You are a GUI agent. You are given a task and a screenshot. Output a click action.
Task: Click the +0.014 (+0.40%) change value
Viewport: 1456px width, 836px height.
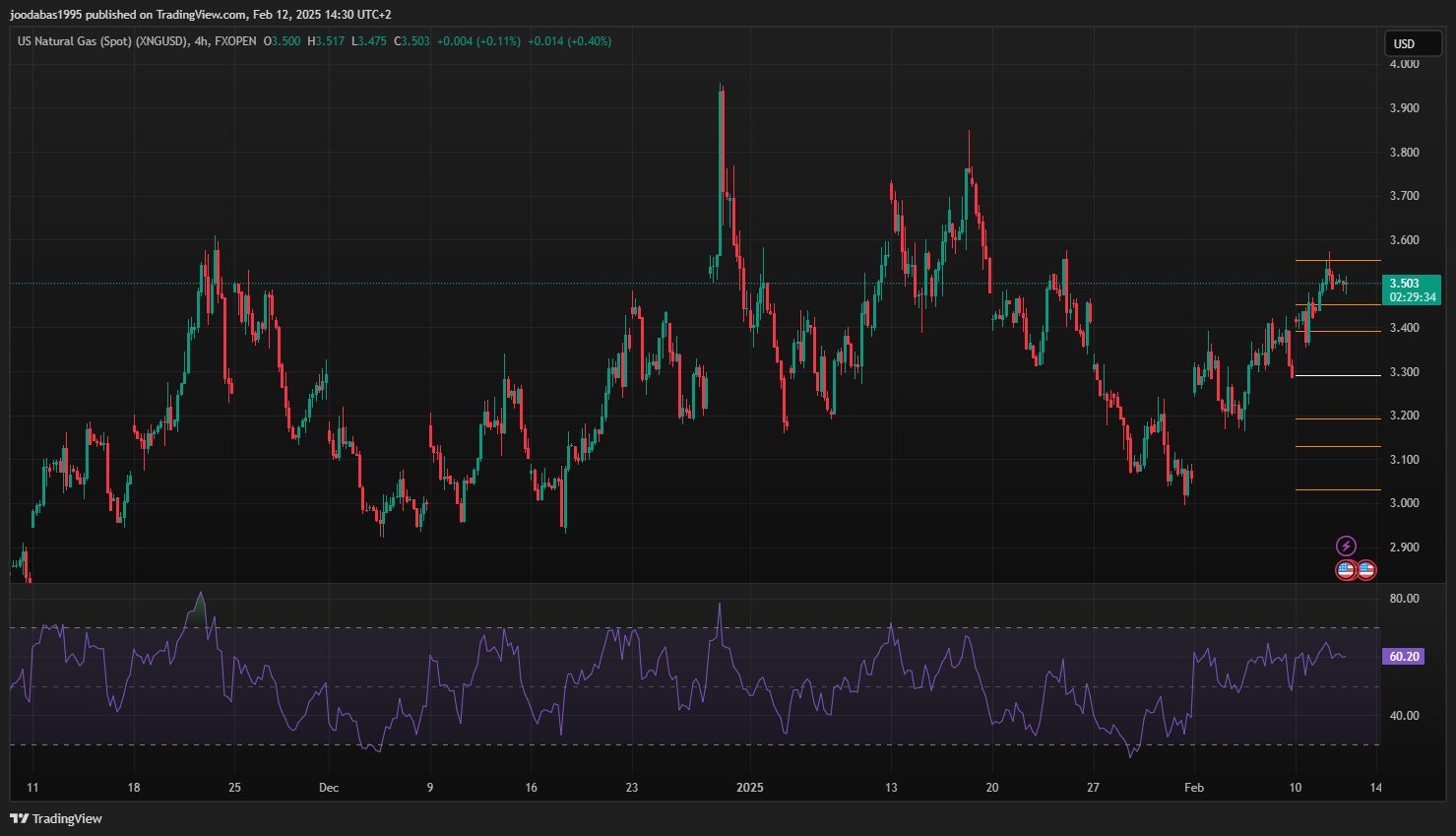pos(570,41)
